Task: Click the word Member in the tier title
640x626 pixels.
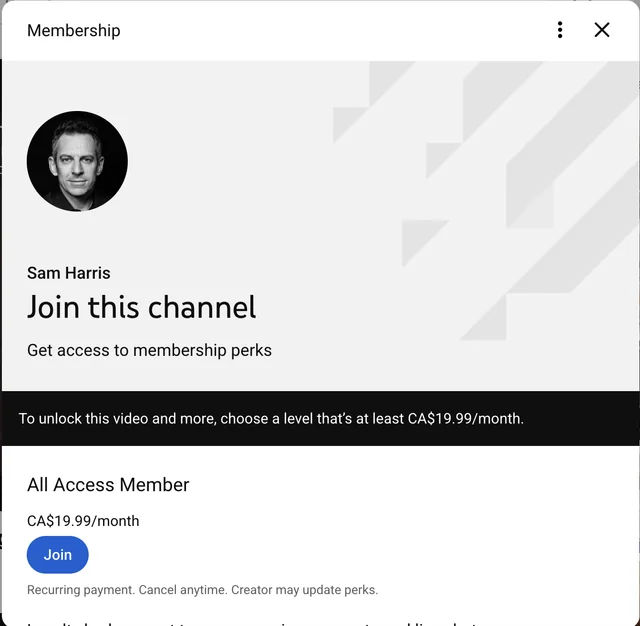Action: (x=154, y=485)
